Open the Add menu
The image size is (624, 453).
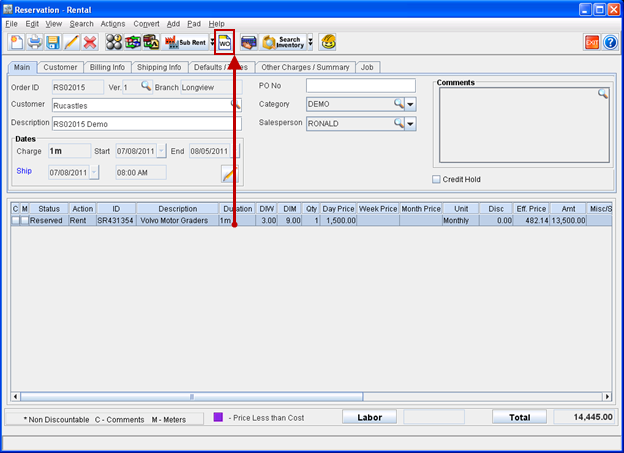tap(173, 24)
